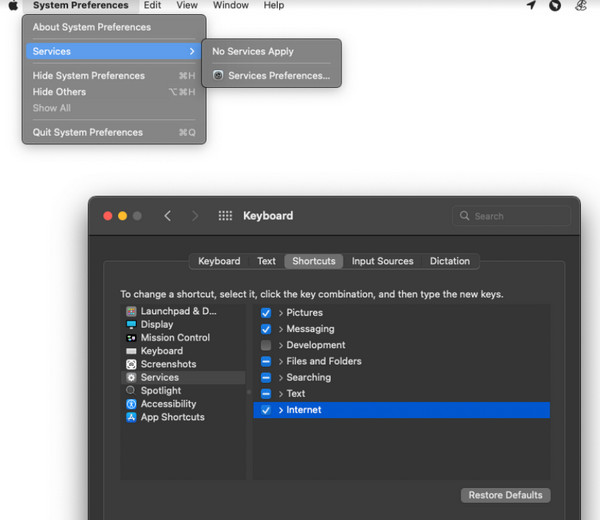This screenshot has width=600, height=520.
Task: Click the Restore Defaults button
Action: 505,495
